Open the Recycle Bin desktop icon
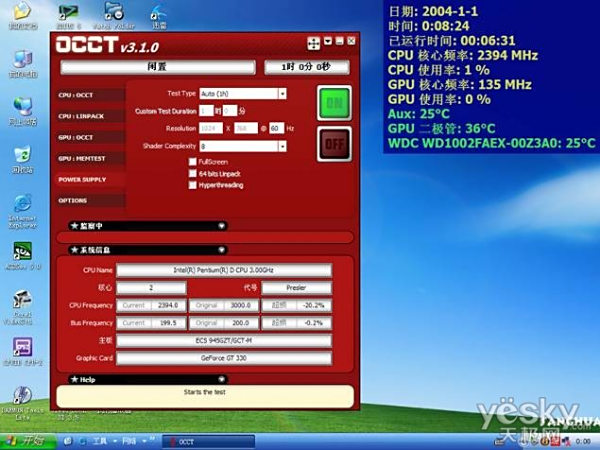Screen dimensions: 600x450 point(23,160)
